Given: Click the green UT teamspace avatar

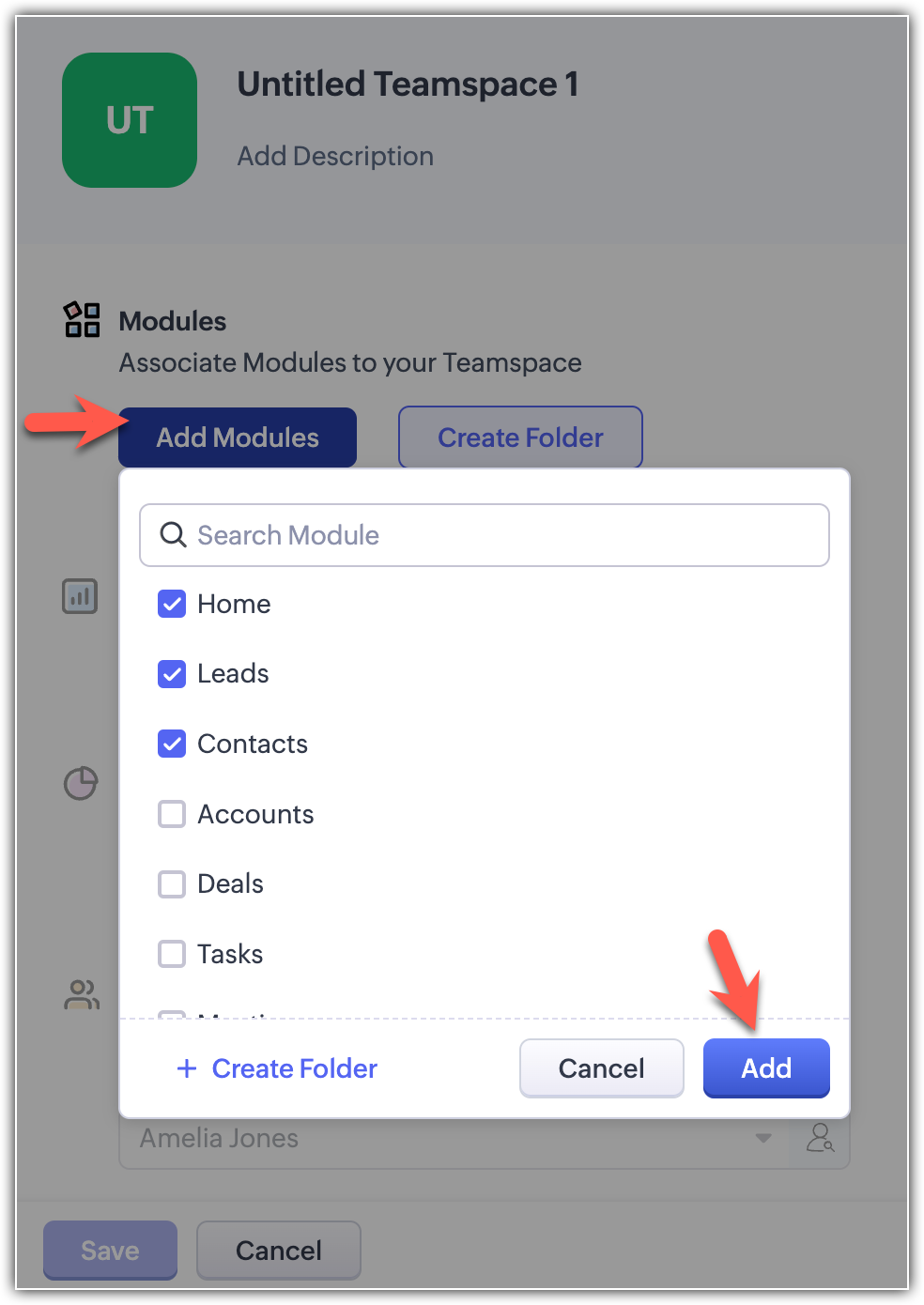Looking at the screenshot, I should pyautogui.click(x=130, y=120).
